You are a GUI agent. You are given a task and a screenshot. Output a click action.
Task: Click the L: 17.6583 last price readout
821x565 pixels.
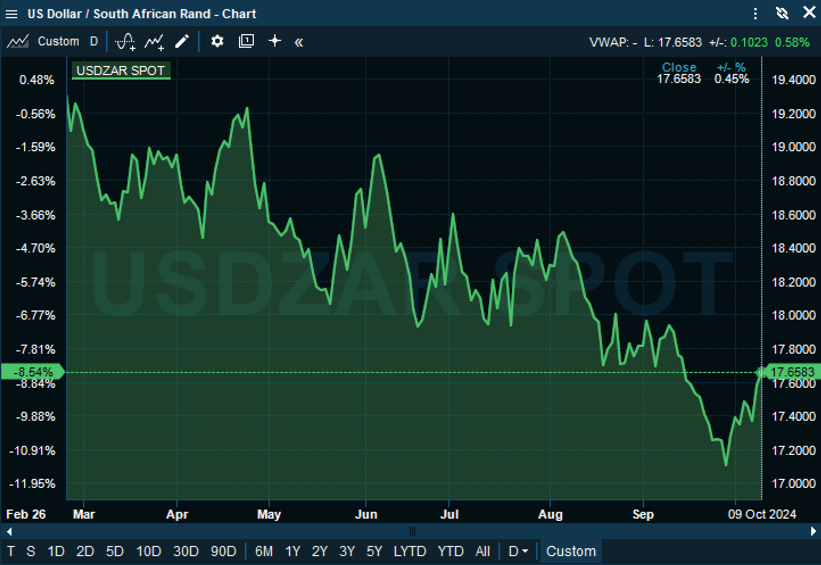click(x=673, y=42)
